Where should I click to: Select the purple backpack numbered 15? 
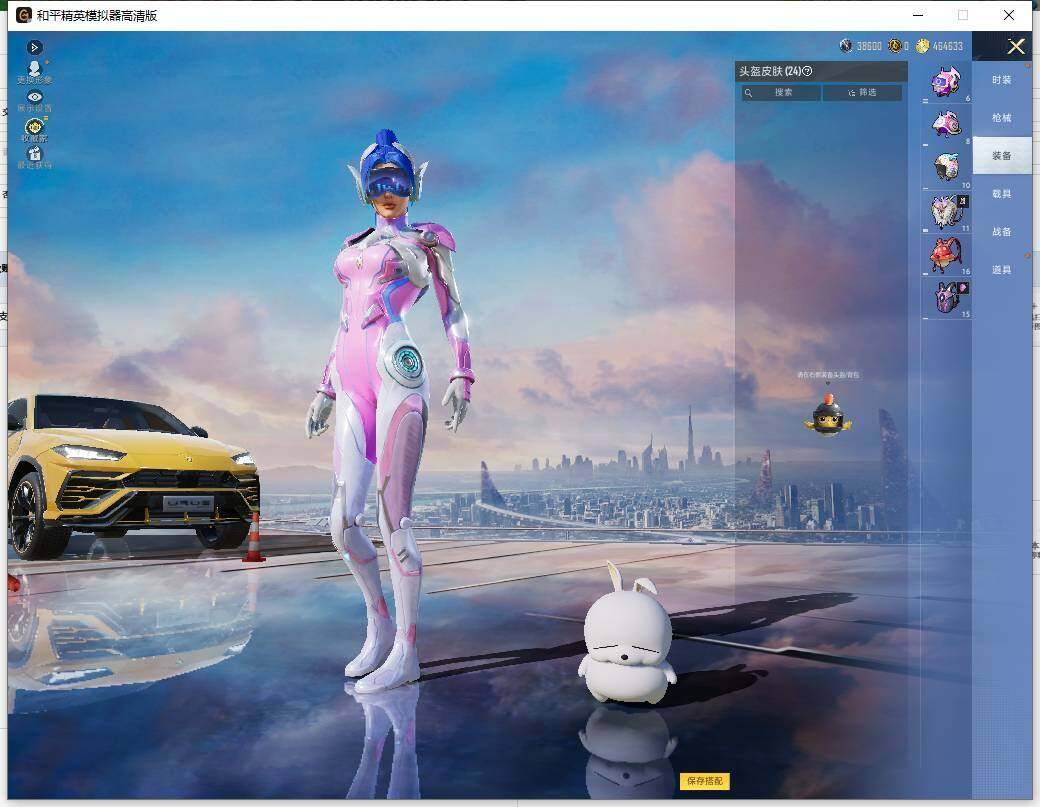click(x=946, y=298)
